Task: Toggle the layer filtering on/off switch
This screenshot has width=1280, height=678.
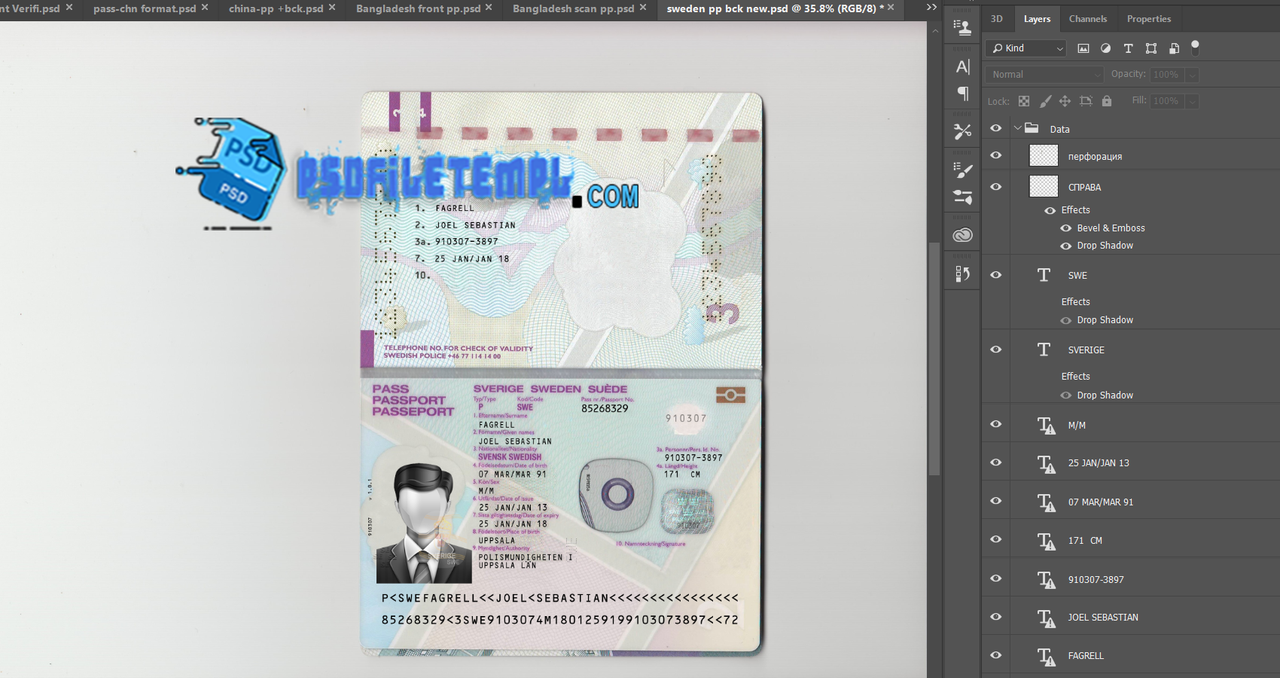Action: coord(1195,46)
